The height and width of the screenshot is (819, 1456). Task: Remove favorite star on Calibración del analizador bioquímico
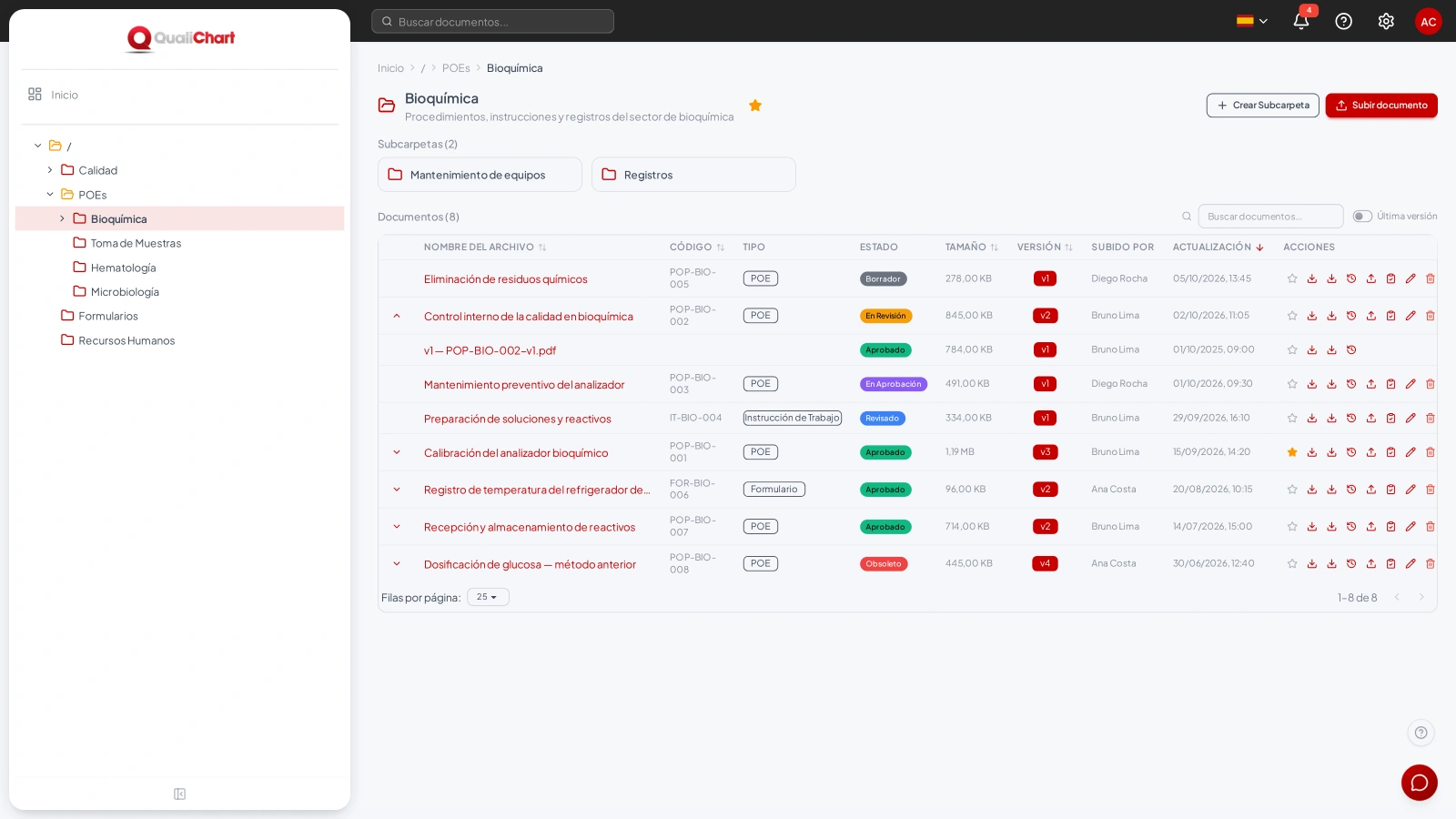coord(1292,452)
